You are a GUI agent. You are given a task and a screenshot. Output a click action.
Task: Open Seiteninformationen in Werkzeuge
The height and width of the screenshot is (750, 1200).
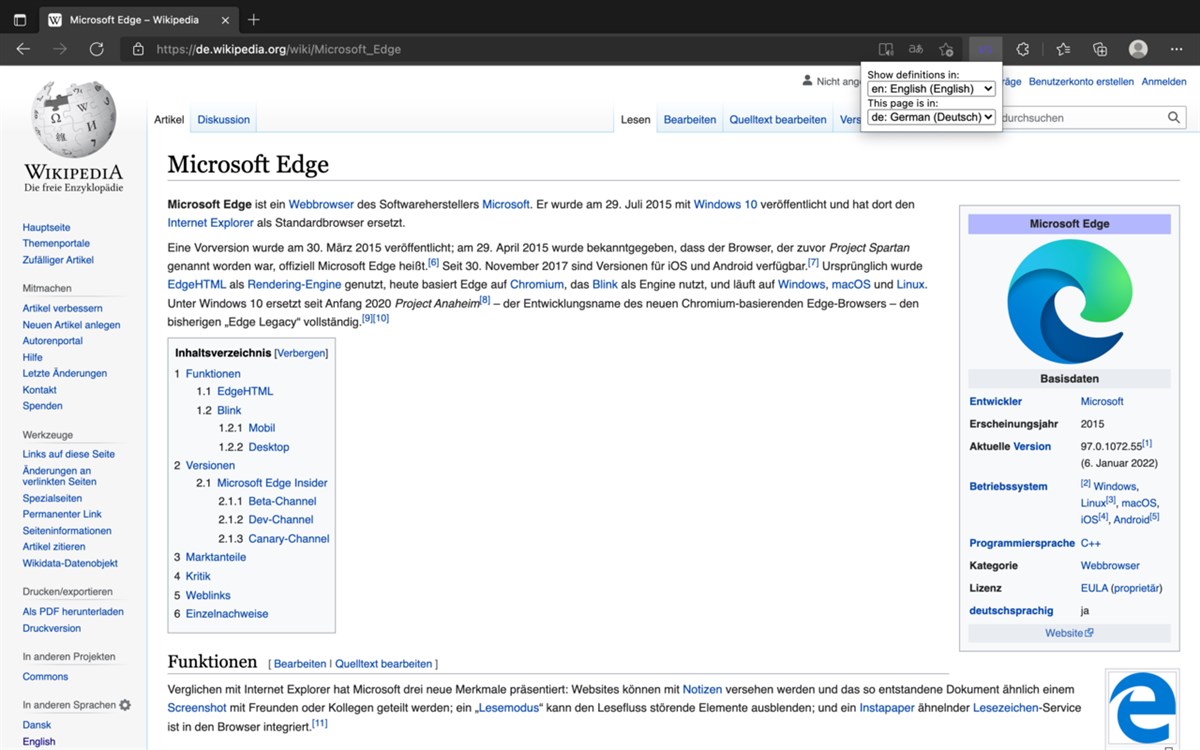tap(67, 530)
